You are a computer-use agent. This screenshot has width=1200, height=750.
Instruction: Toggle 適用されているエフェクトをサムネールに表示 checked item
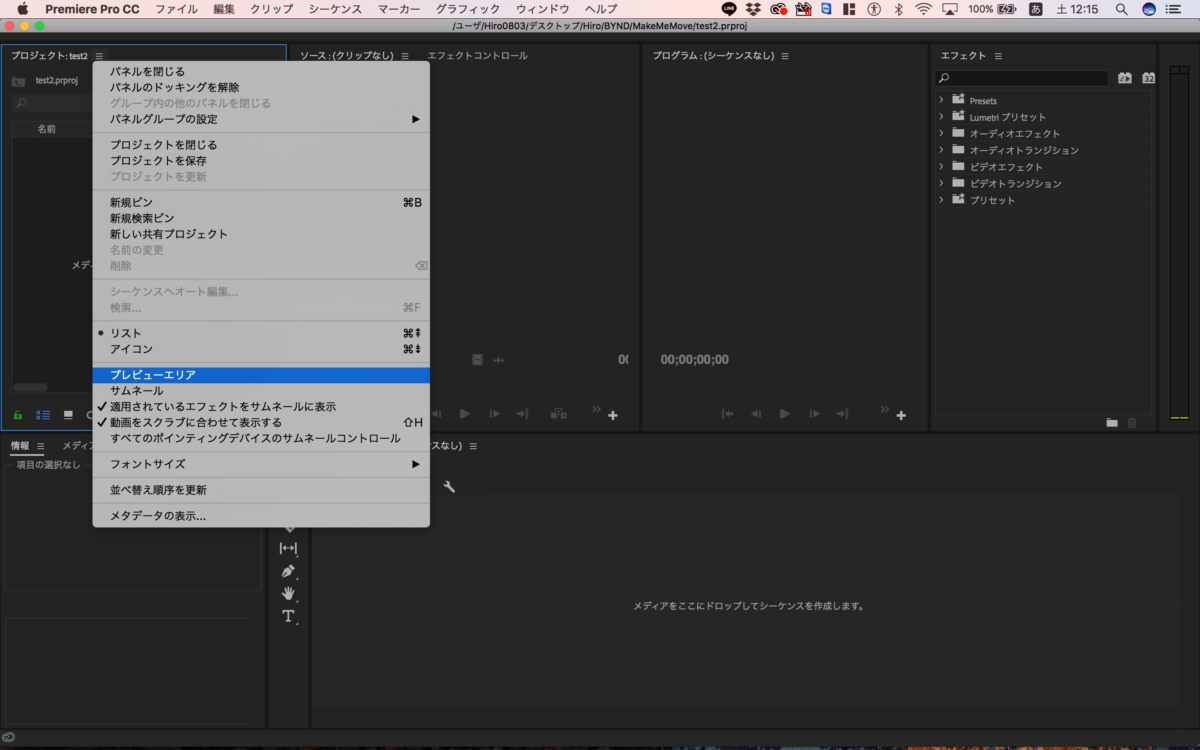click(x=261, y=407)
